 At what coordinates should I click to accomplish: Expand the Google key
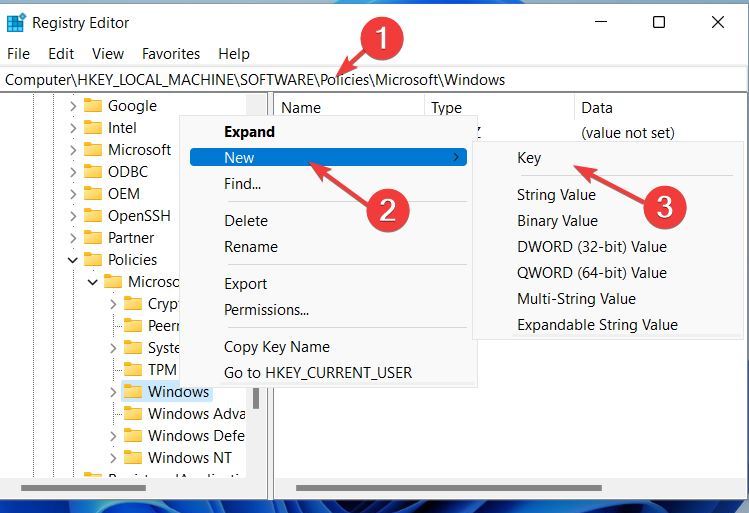coord(73,106)
